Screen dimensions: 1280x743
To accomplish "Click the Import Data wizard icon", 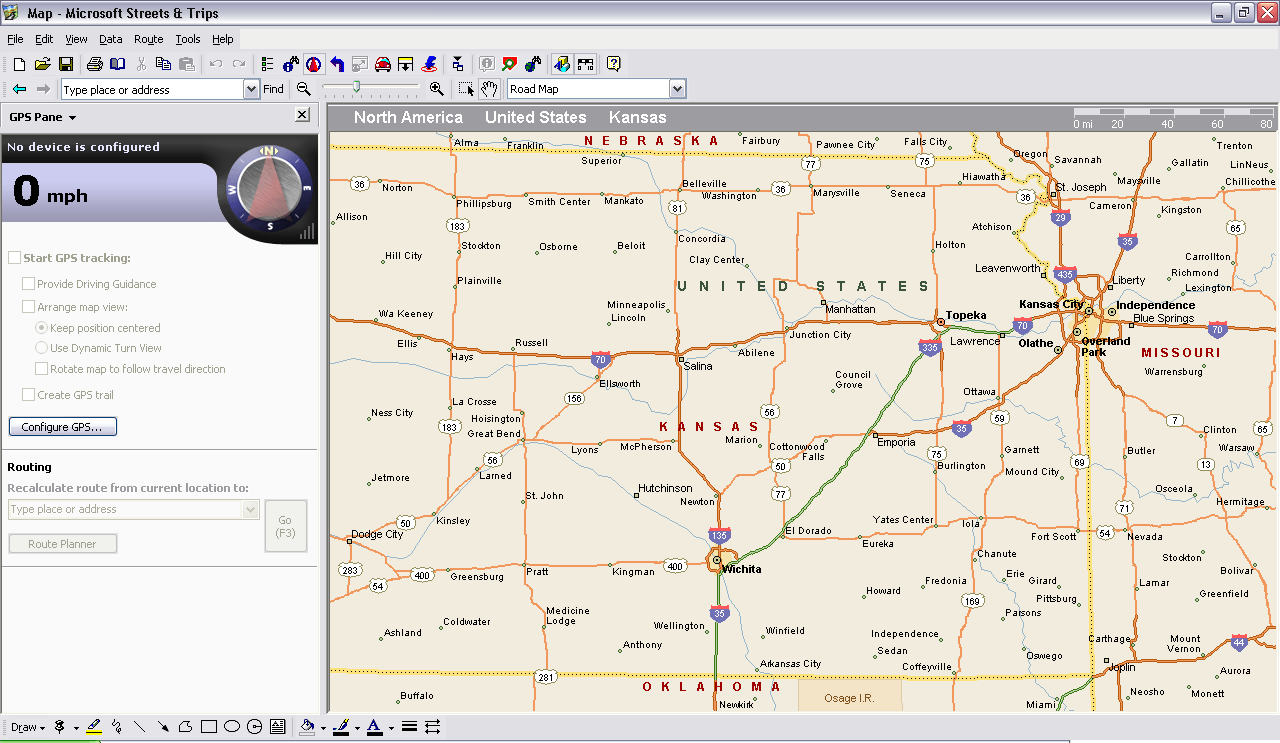I will tap(458, 64).
